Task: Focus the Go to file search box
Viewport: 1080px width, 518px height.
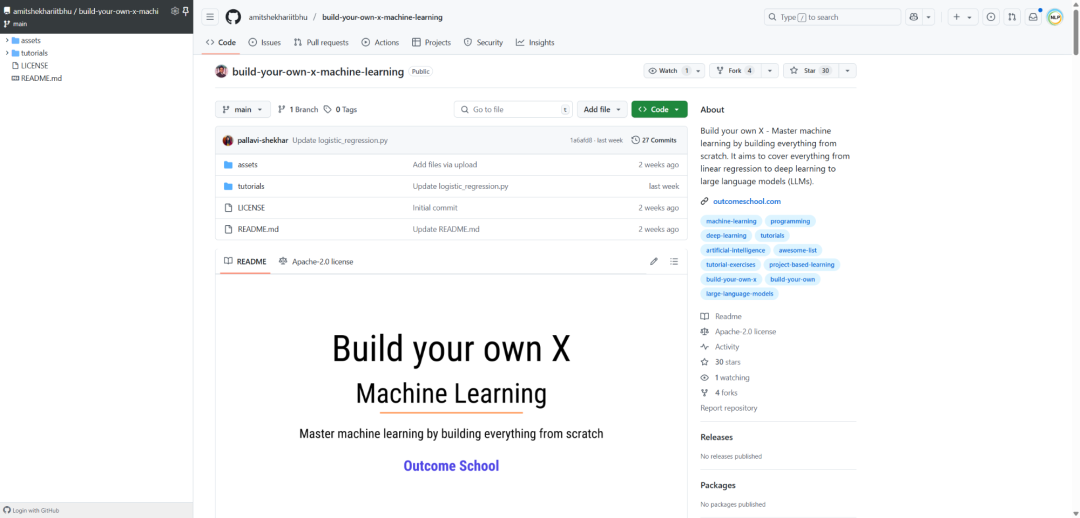Action: (513, 110)
